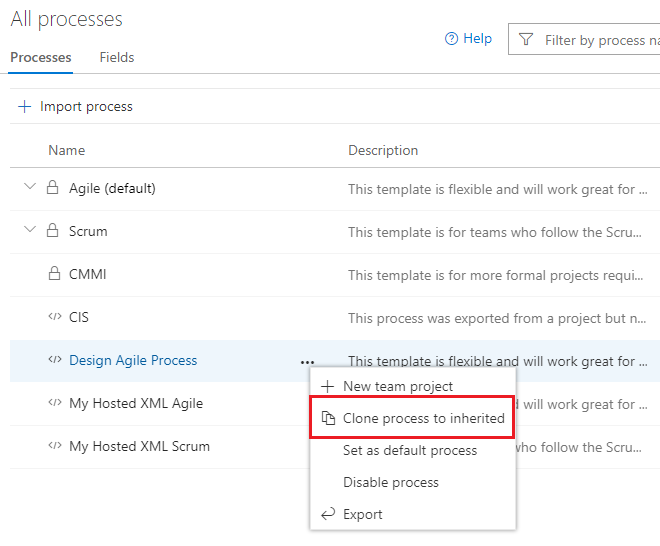
Task: Click the lock icon beside CMMI
Action: coord(54,273)
